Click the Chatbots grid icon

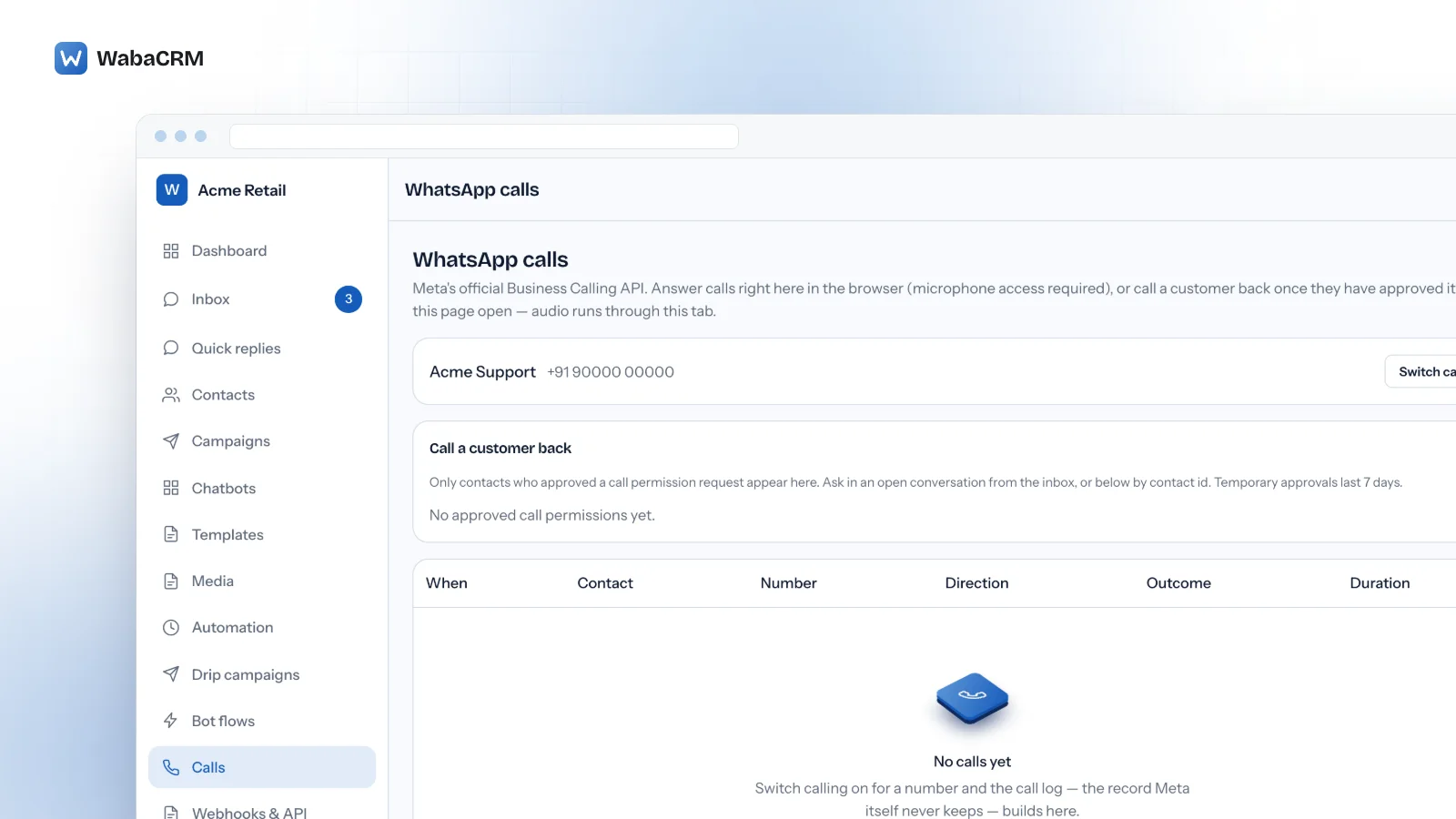[x=171, y=489]
